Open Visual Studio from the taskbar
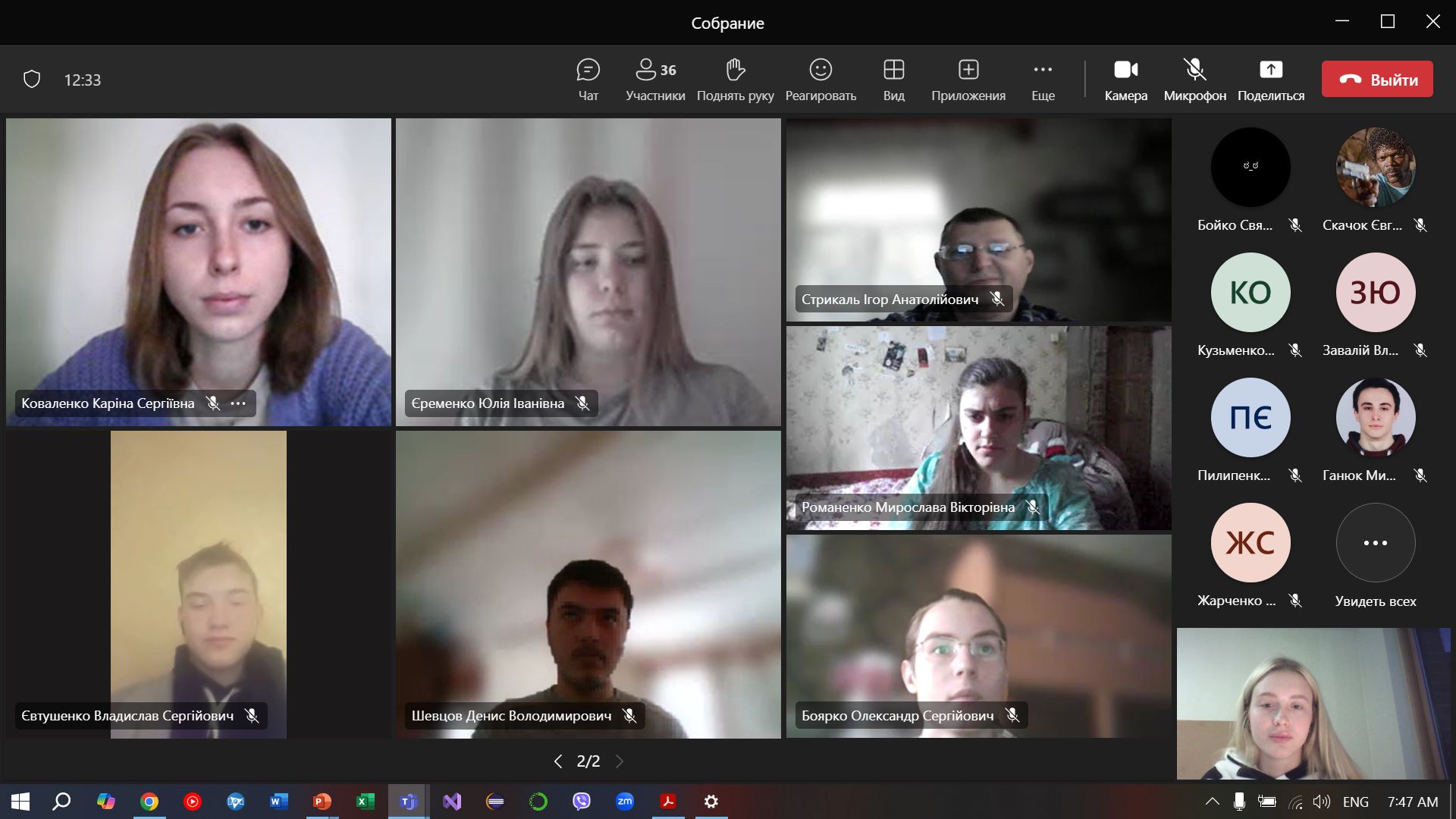Screen dimensions: 1456x819 click(452, 802)
